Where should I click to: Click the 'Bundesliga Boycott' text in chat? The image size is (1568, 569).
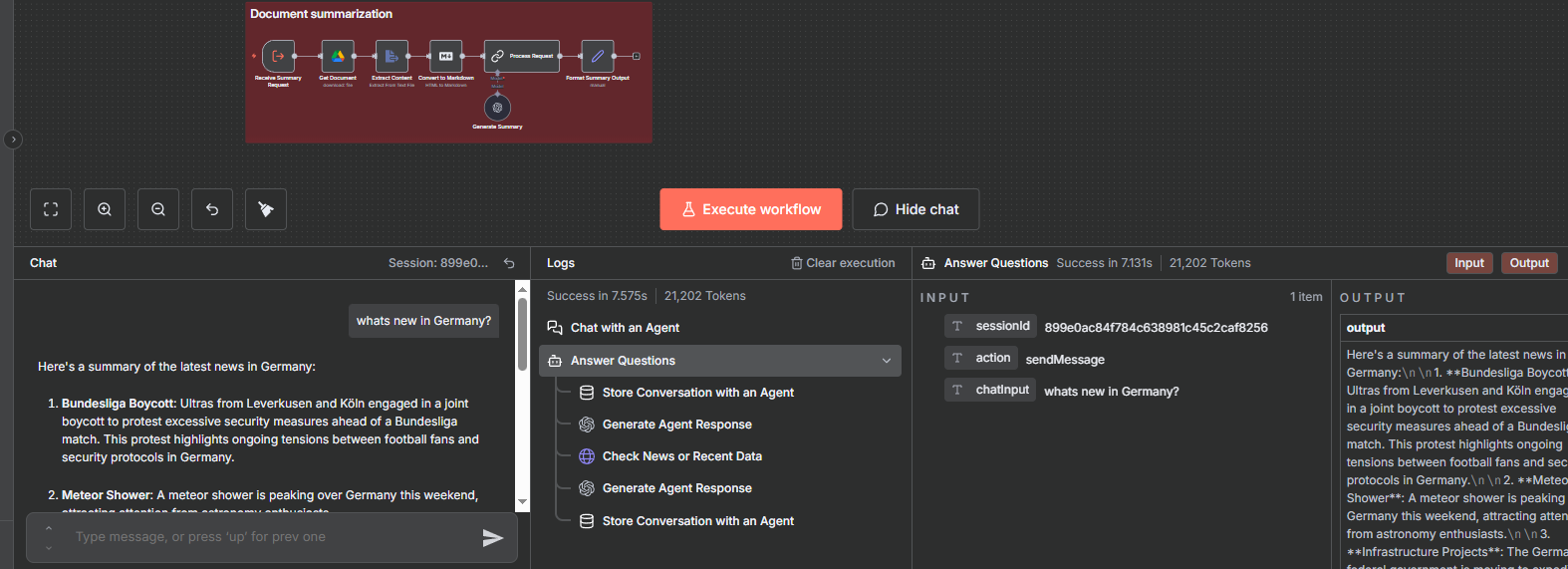click(x=118, y=404)
